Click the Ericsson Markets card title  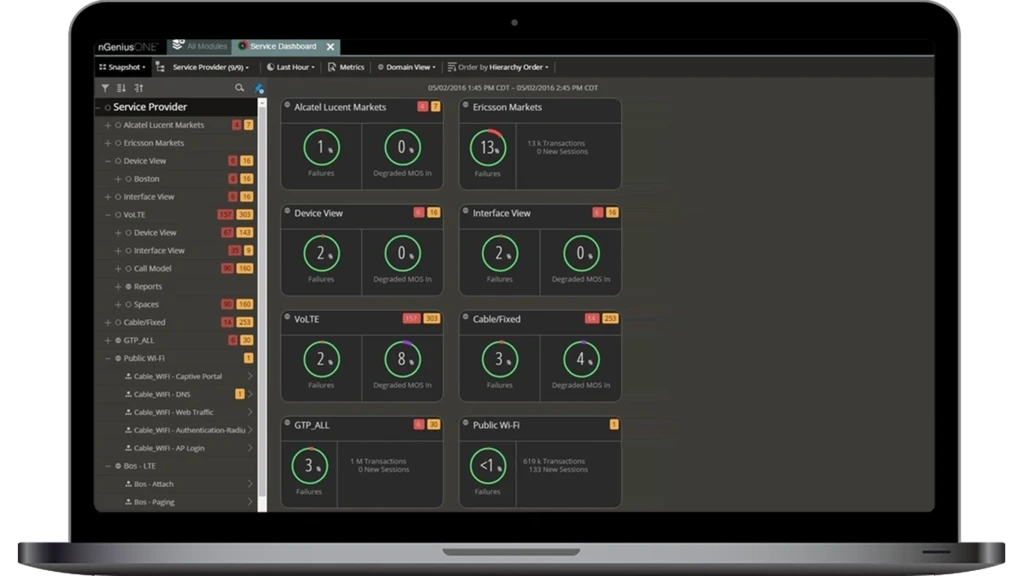tap(507, 107)
